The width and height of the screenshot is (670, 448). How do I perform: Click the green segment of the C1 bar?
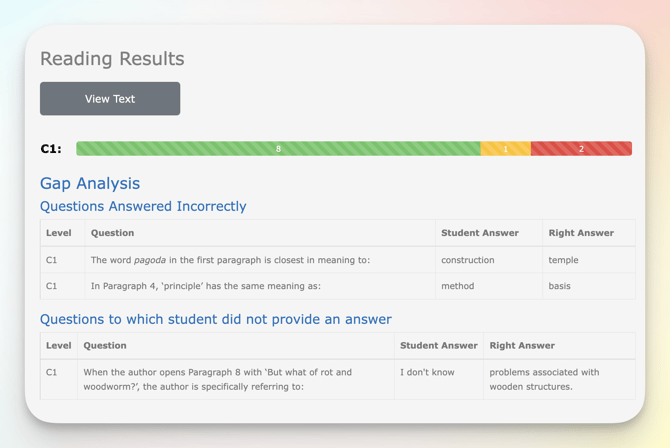pos(278,149)
